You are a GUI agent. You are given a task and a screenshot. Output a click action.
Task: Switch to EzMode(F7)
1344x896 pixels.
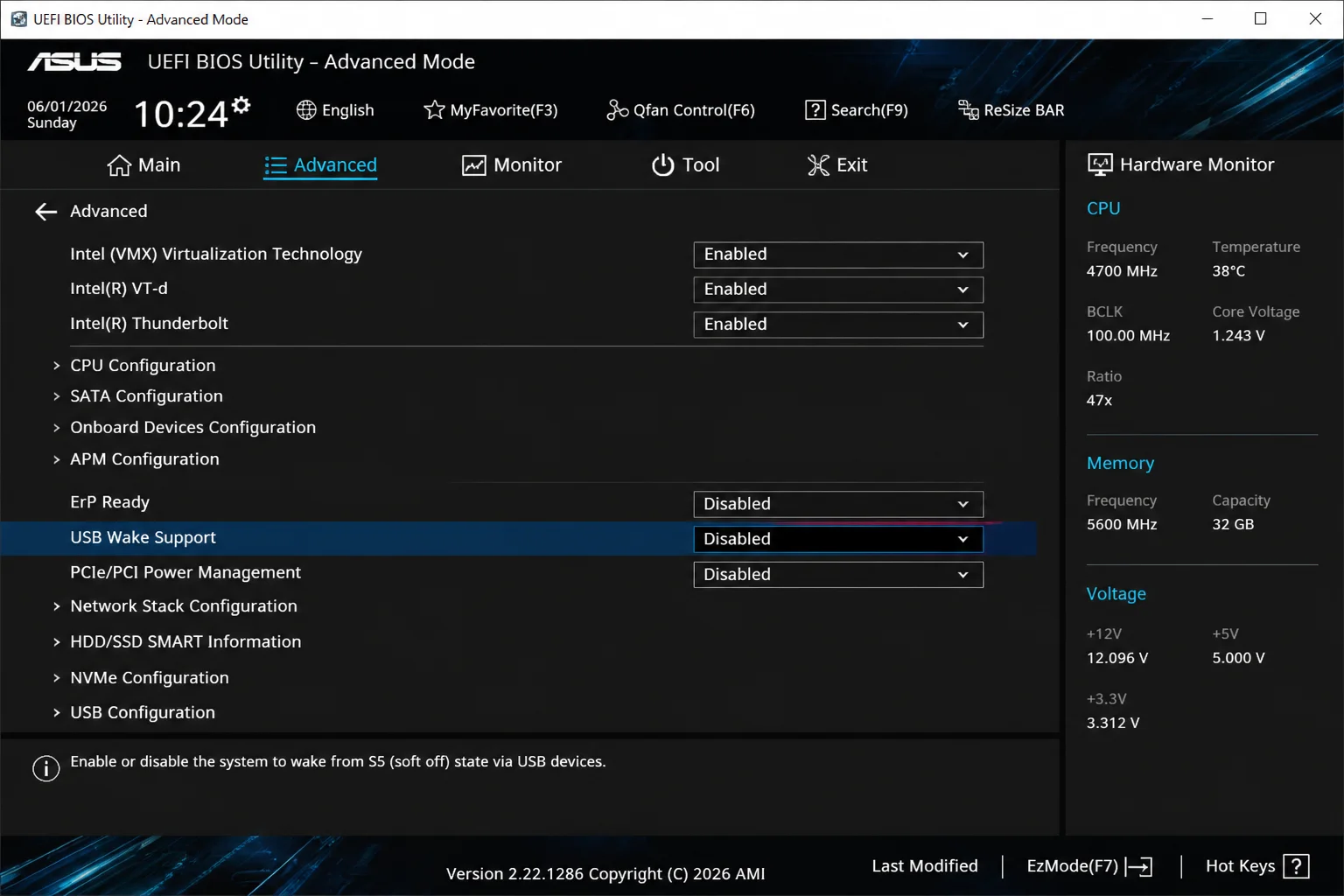(1089, 866)
